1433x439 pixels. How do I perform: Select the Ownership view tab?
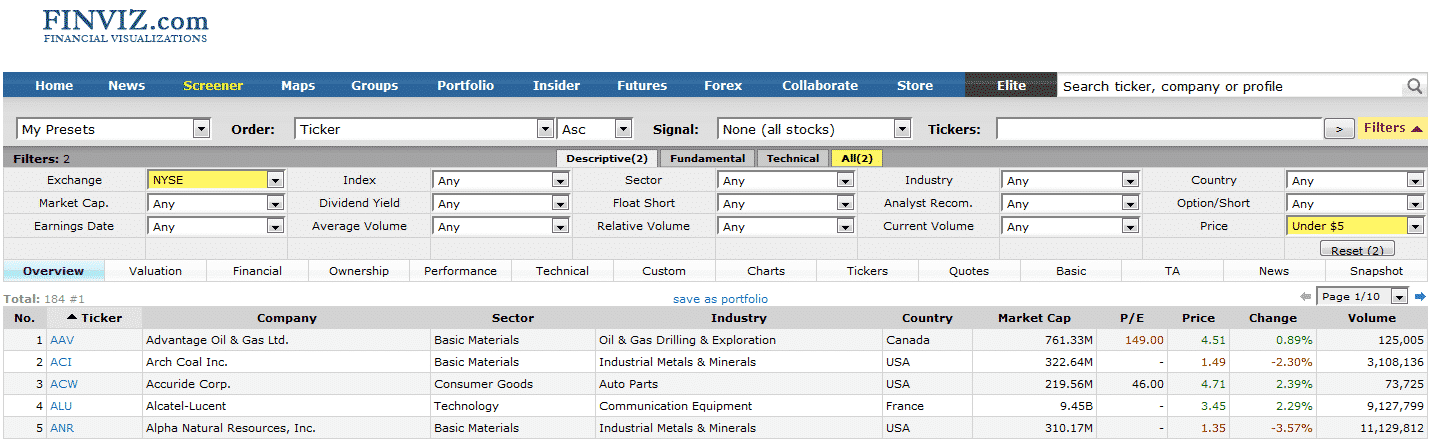click(x=359, y=271)
